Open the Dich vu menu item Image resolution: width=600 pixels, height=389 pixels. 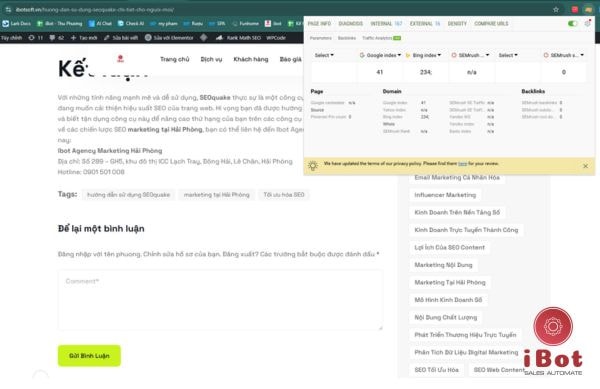pos(211,59)
